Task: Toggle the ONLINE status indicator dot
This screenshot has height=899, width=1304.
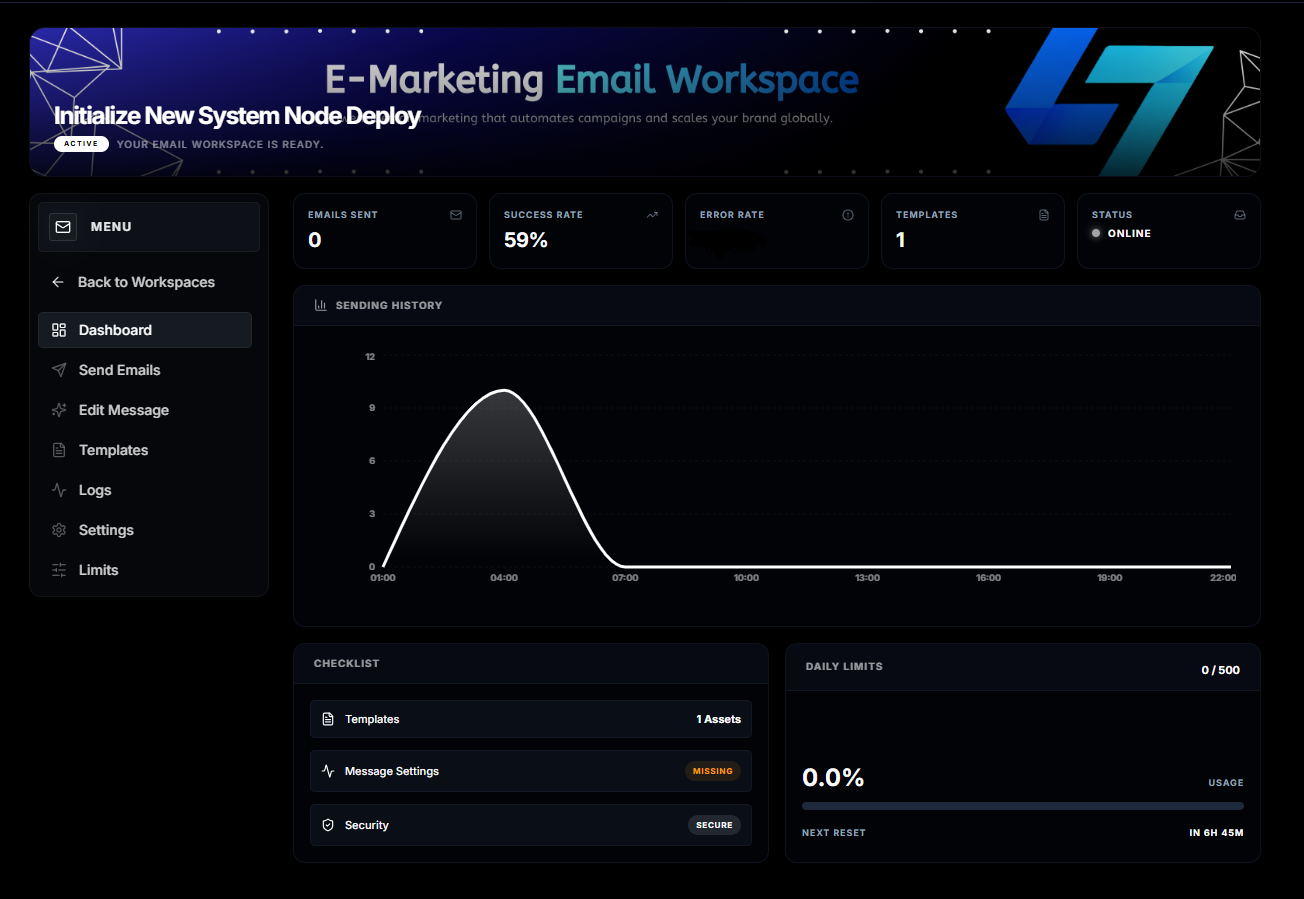Action: tap(1097, 235)
